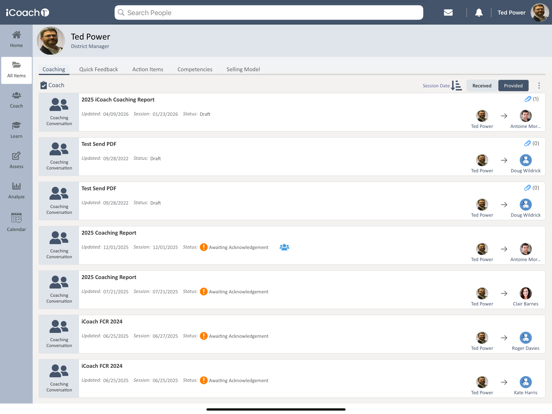Select the Coaching tab
This screenshot has width=552, height=414.
[x=54, y=69]
